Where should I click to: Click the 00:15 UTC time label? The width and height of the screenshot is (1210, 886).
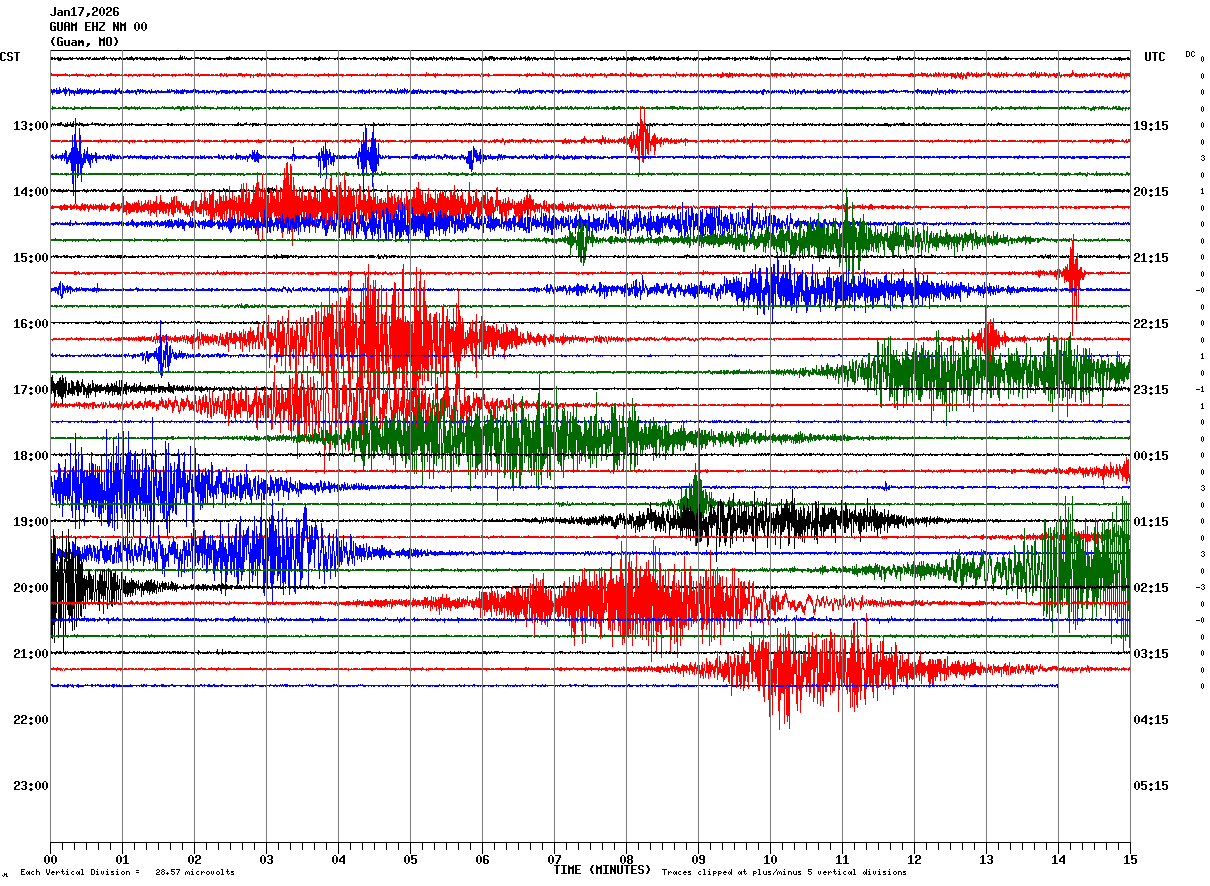(1151, 456)
